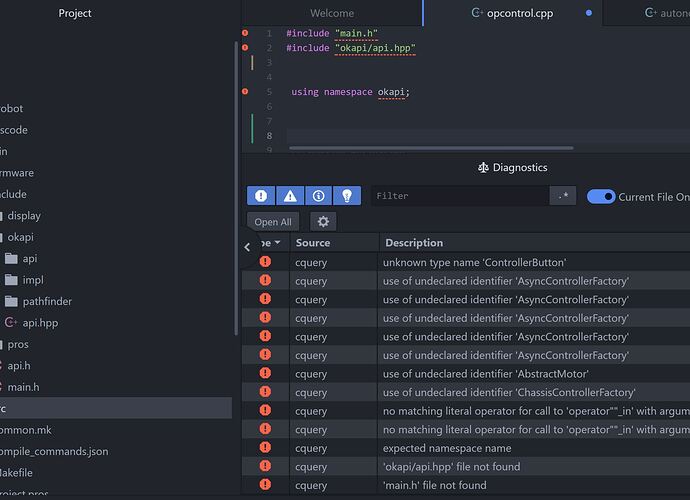The image size is (690, 500).
Task: Click the Open All button
Action: pyautogui.click(x=273, y=222)
